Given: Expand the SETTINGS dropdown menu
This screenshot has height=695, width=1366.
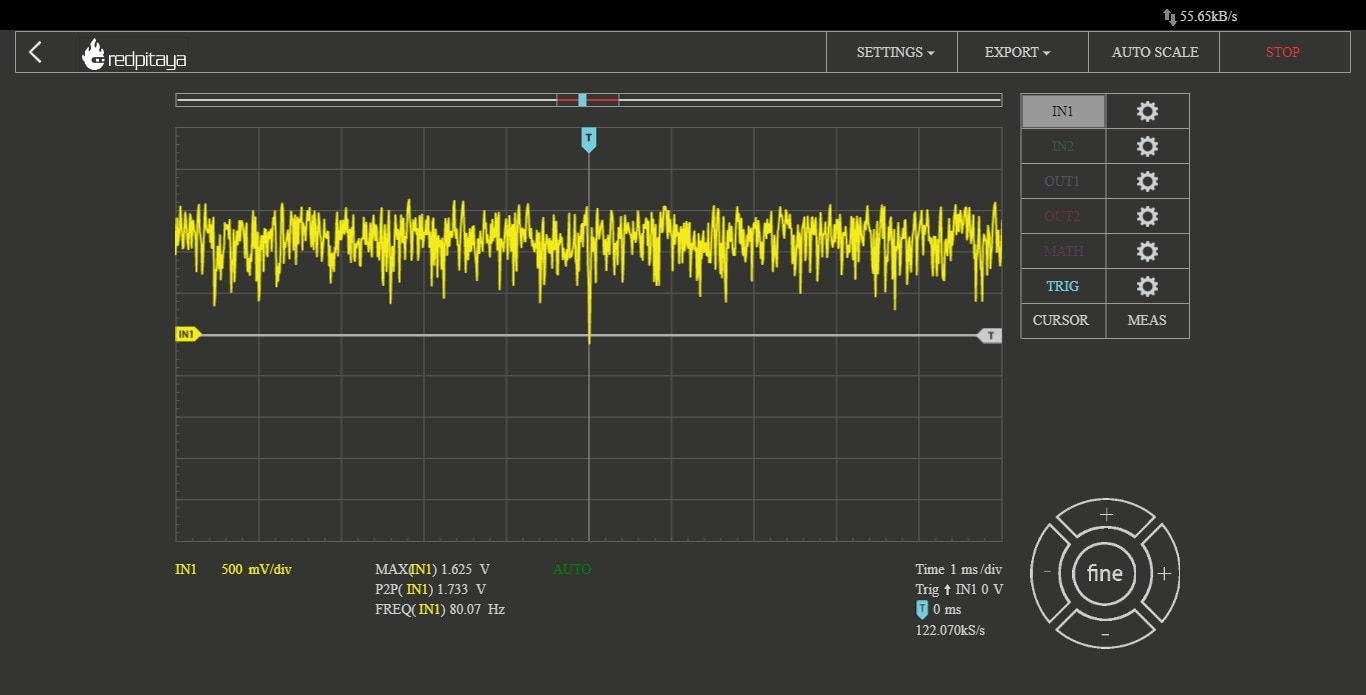Looking at the screenshot, I should point(894,52).
